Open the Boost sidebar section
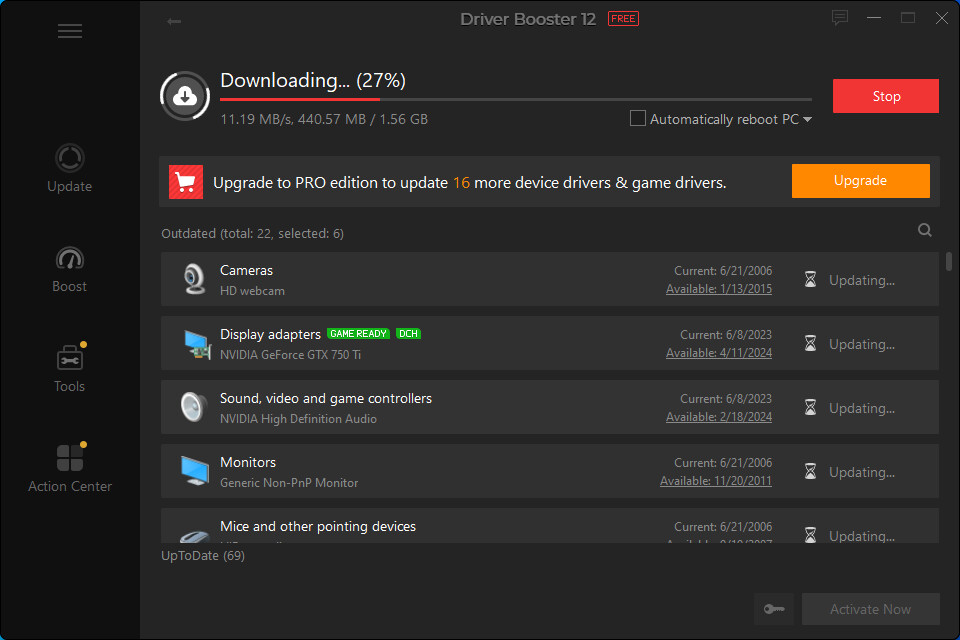 click(70, 269)
